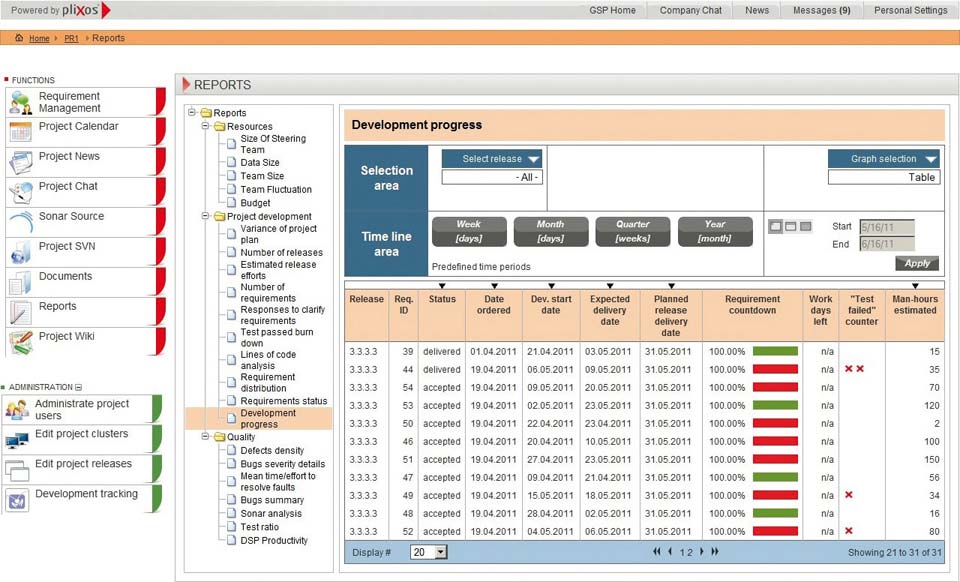Collapse the Administration section toggle
This screenshot has width=960, height=582.
(79, 387)
